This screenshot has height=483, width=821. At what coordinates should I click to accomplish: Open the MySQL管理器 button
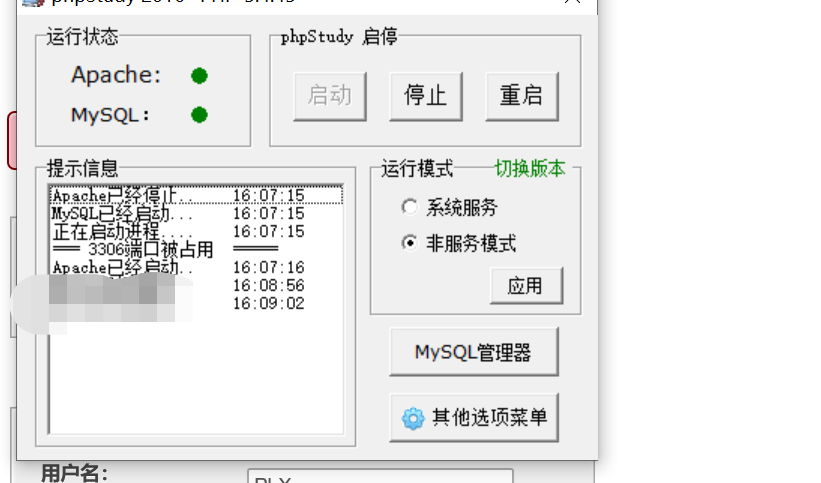[x=474, y=352]
